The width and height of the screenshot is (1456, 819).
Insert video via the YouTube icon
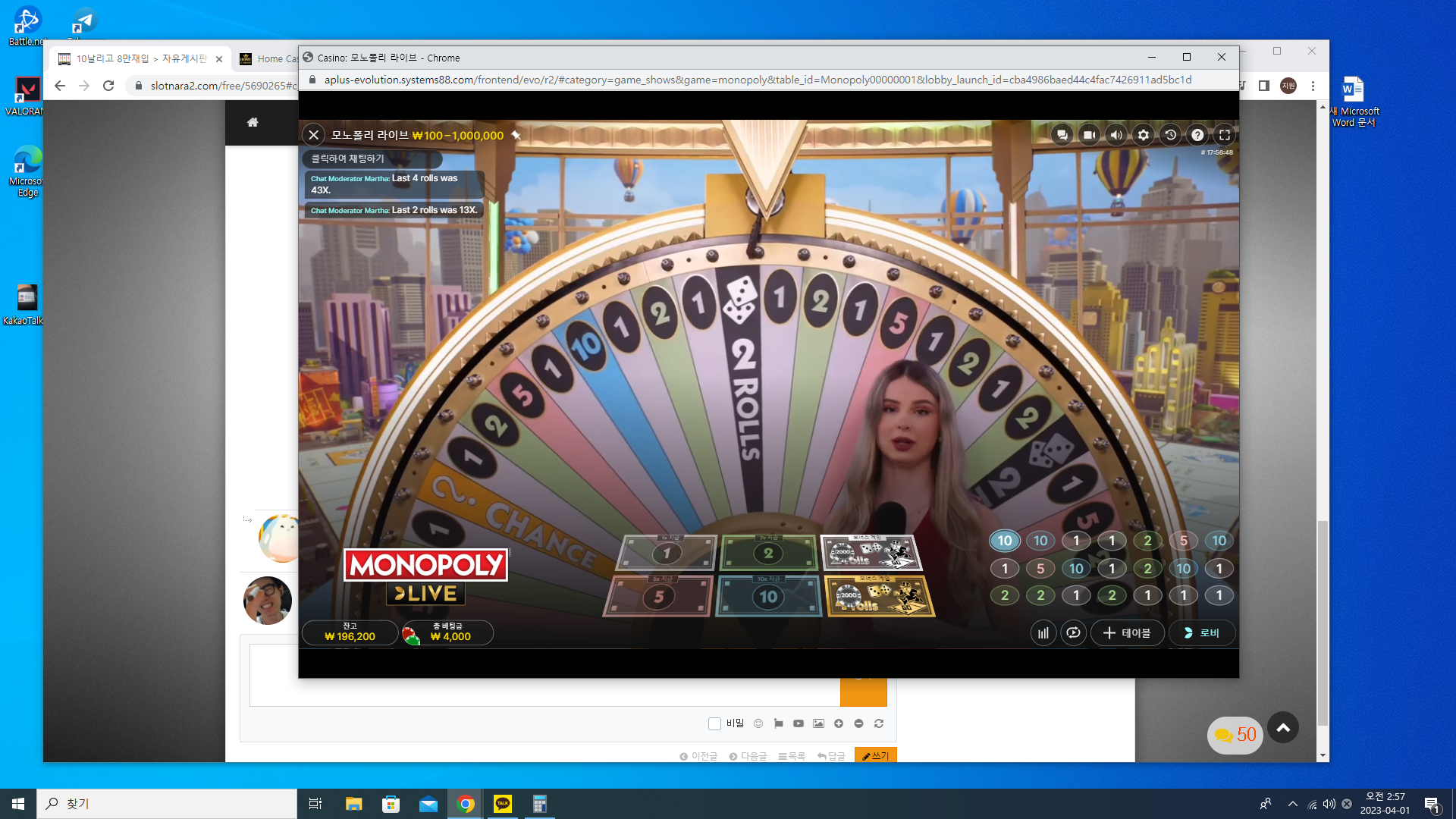[x=799, y=723]
